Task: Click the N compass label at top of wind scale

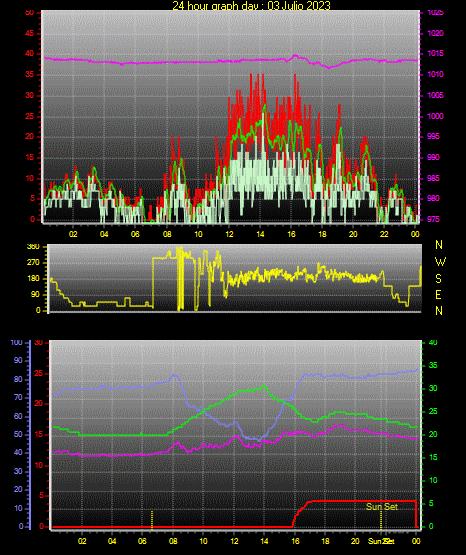Action: [439, 245]
